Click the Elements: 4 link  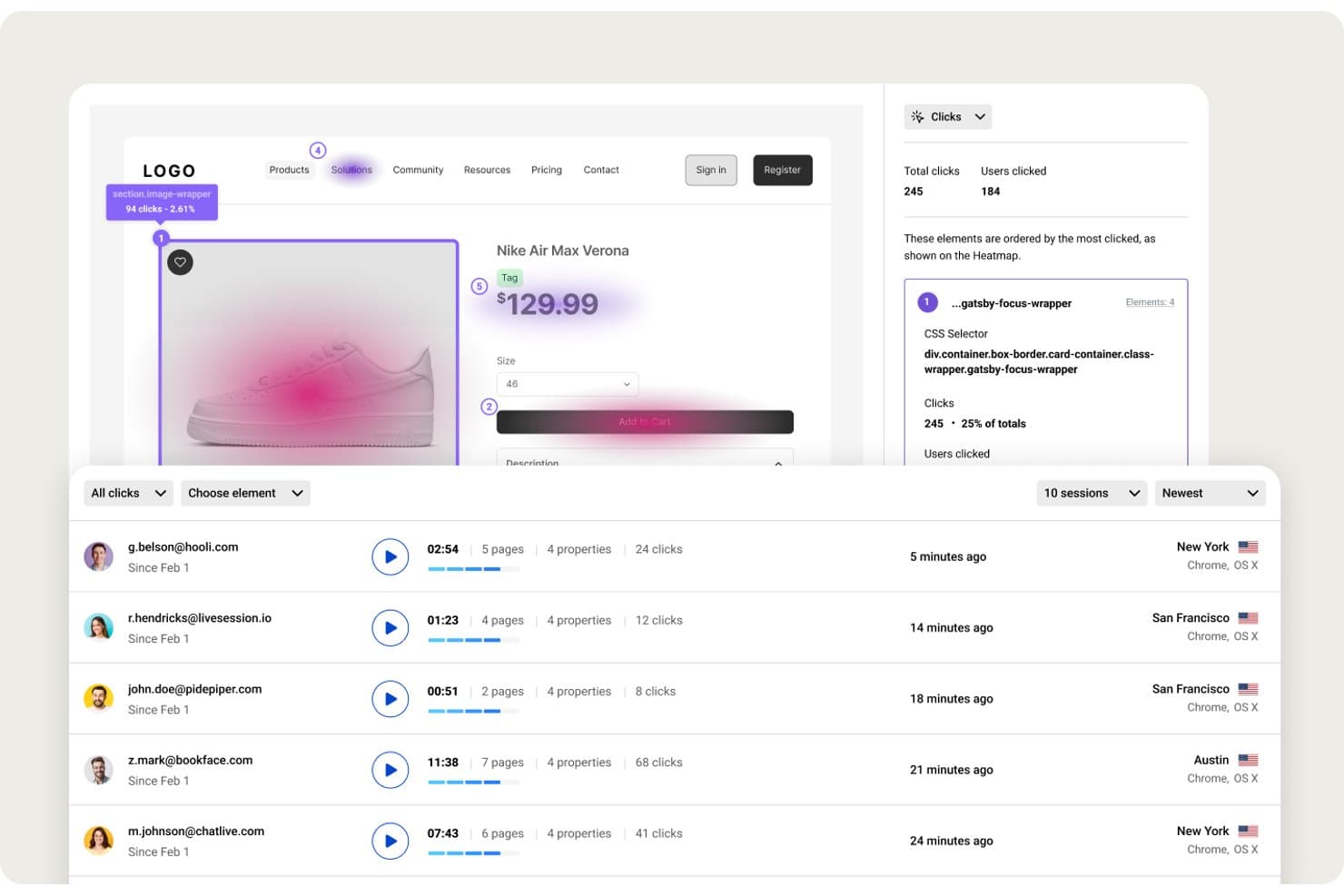pos(1150,302)
